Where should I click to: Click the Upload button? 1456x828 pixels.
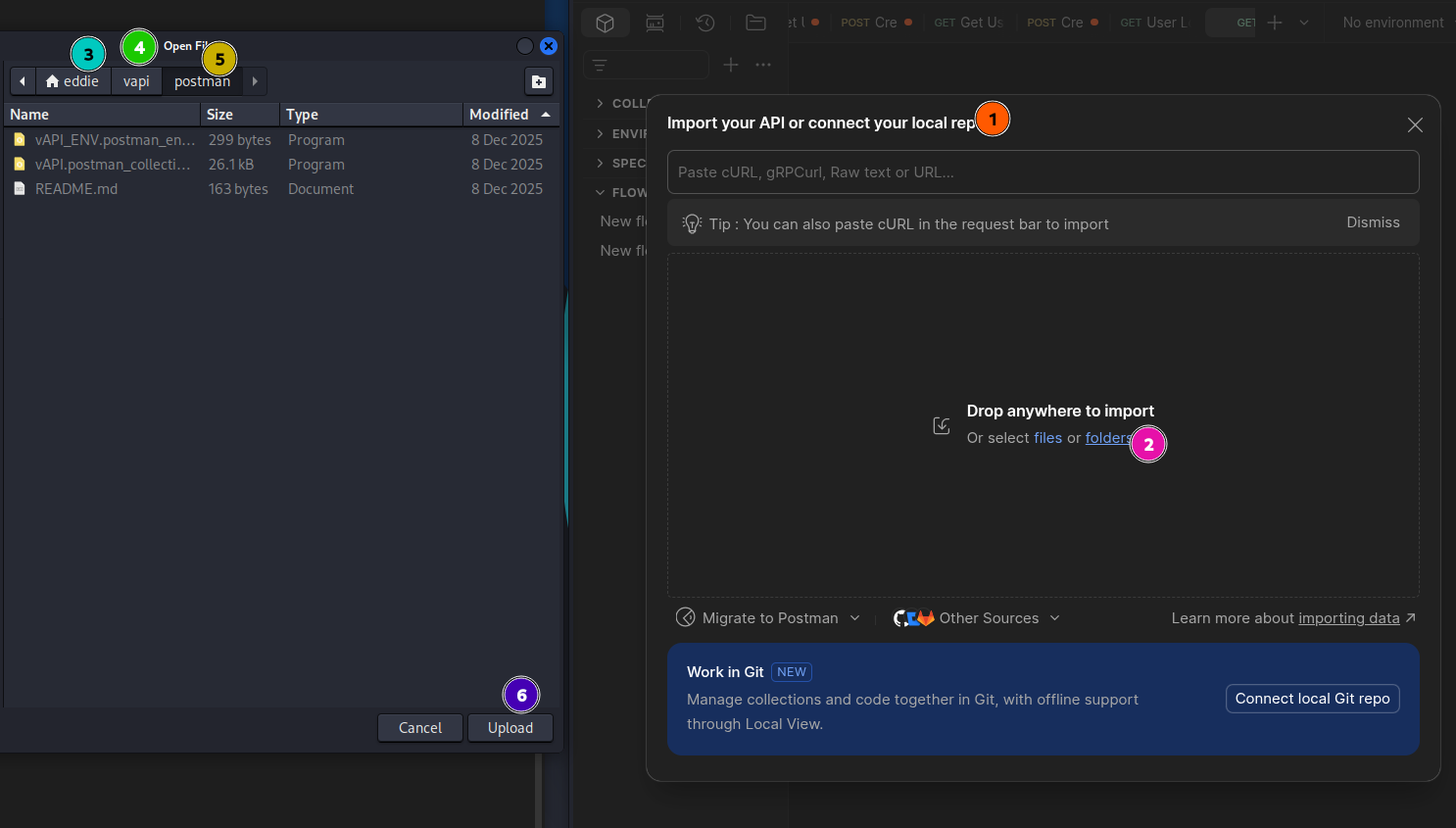click(510, 728)
